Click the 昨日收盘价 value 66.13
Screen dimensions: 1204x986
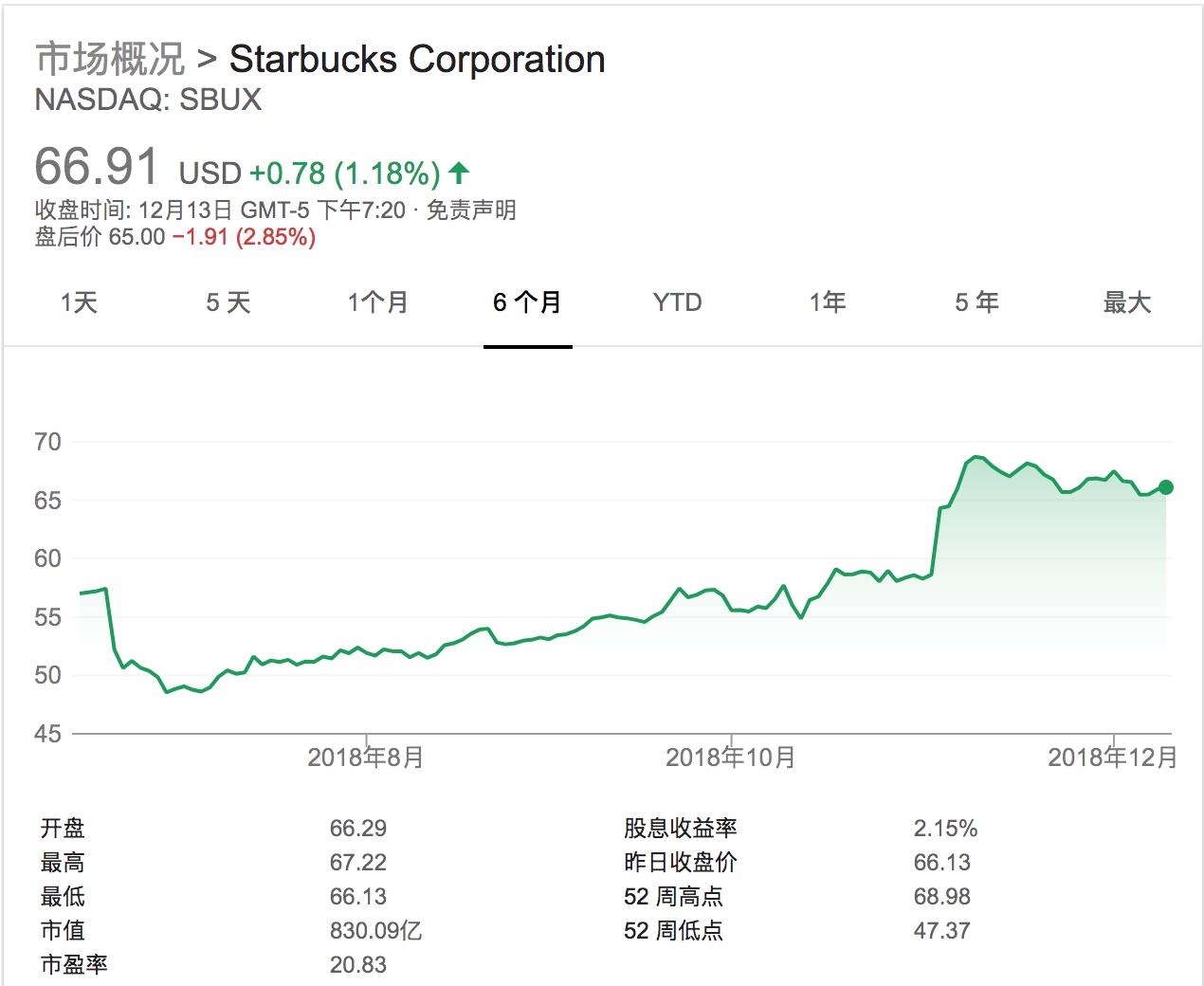click(942, 863)
